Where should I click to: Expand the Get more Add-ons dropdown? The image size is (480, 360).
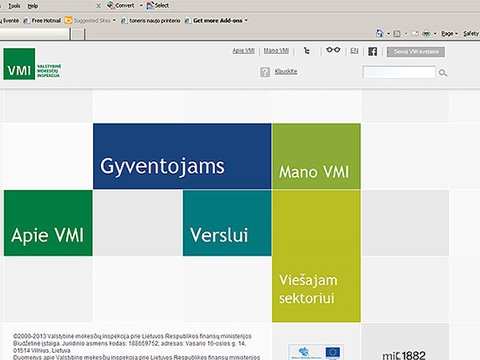pyautogui.click(x=246, y=20)
